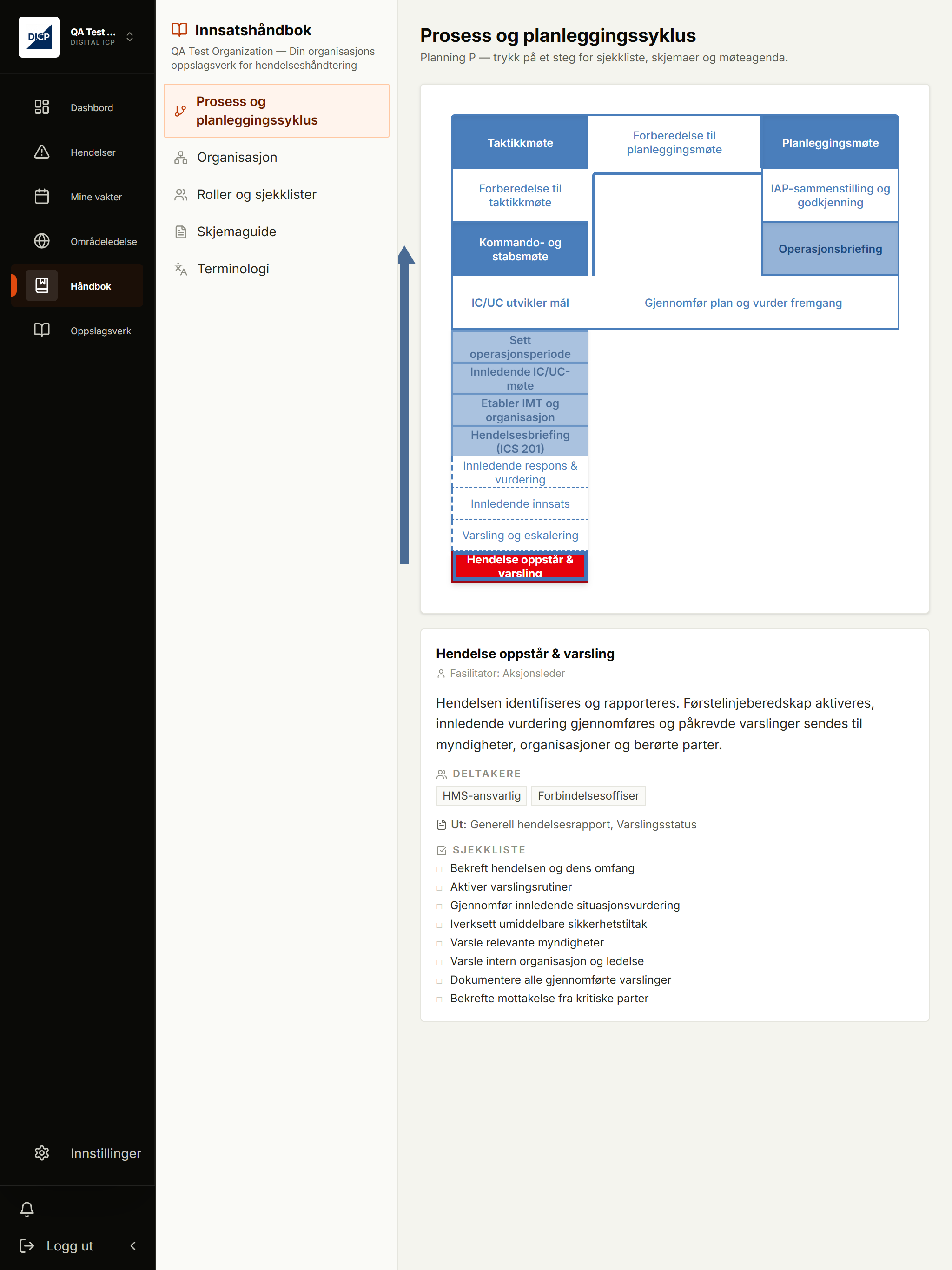The width and height of the screenshot is (952, 1270).
Task: Select Kommando- og stabsmøte step
Action: (520, 249)
